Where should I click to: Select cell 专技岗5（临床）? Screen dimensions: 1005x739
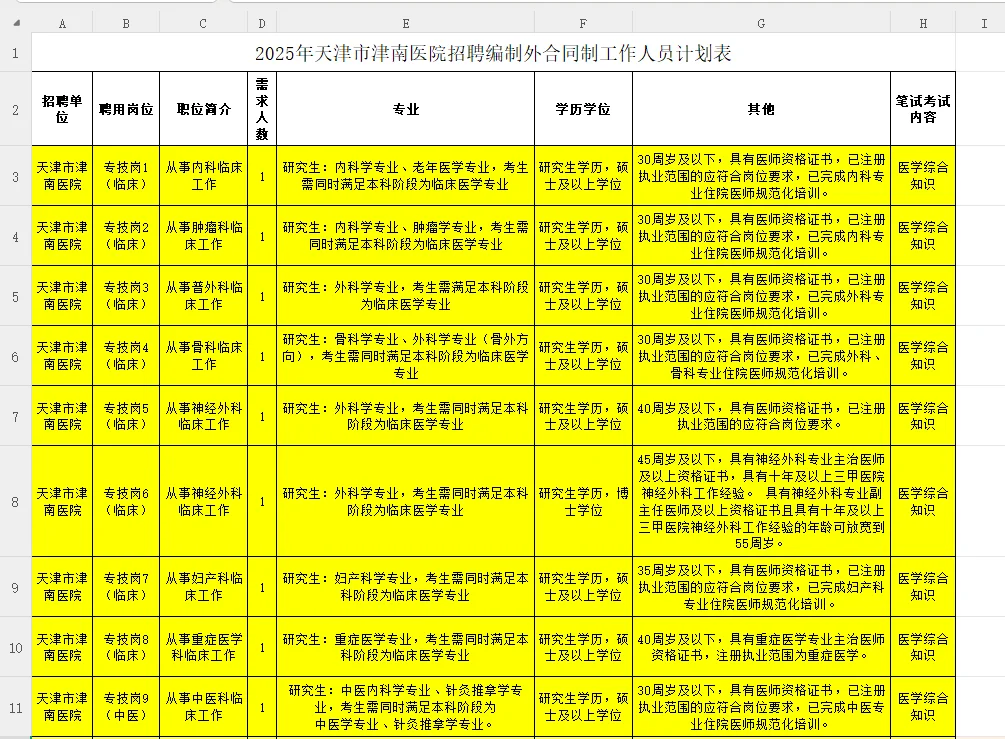tap(126, 416)
